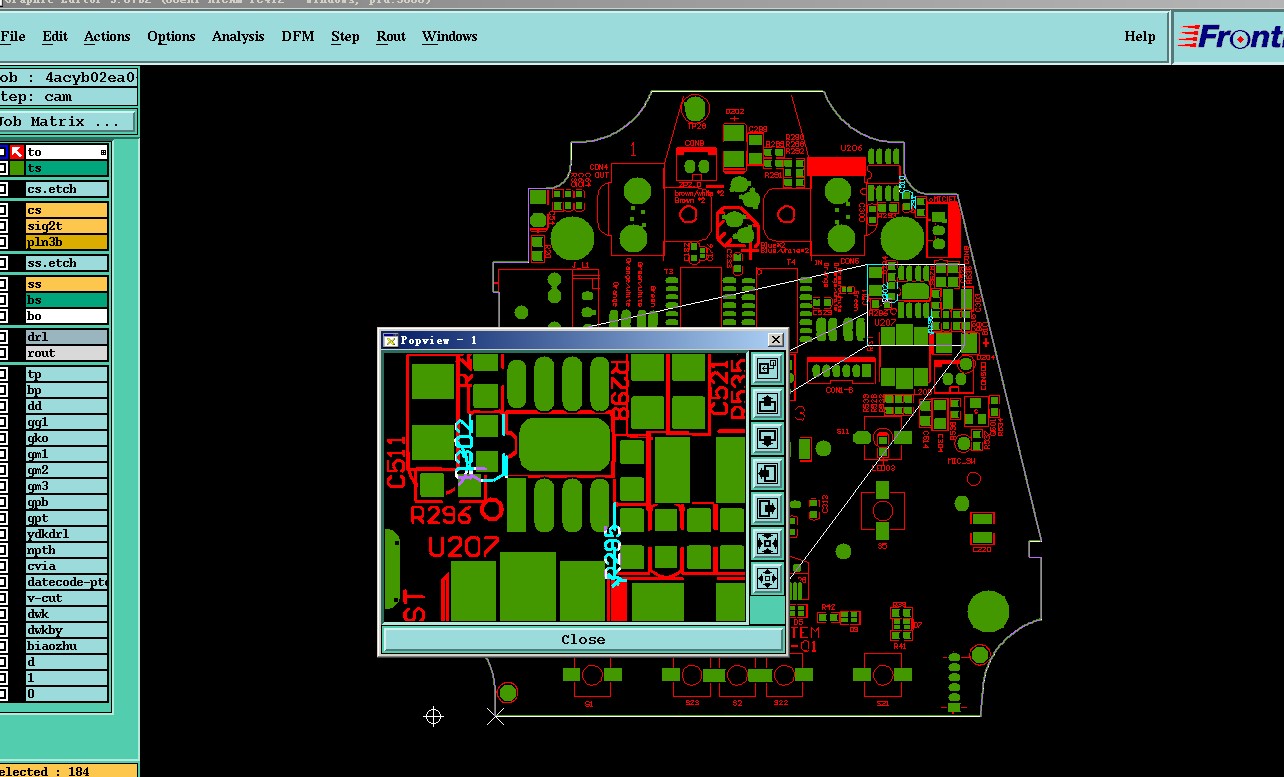
Task: Click the Popview title bar window icon
Action: (391, 340)
